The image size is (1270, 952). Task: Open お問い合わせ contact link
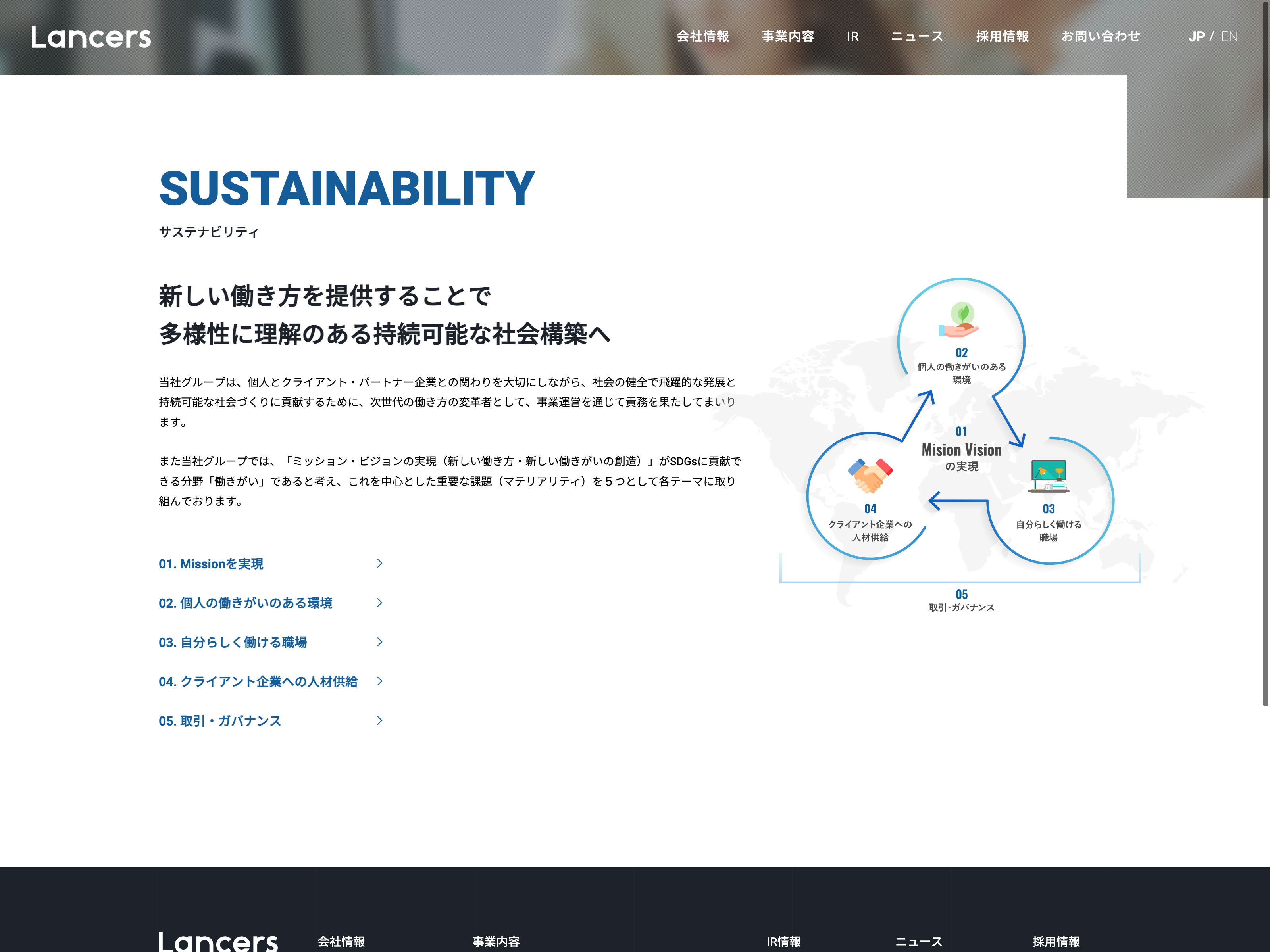(x=1100, y=37)
